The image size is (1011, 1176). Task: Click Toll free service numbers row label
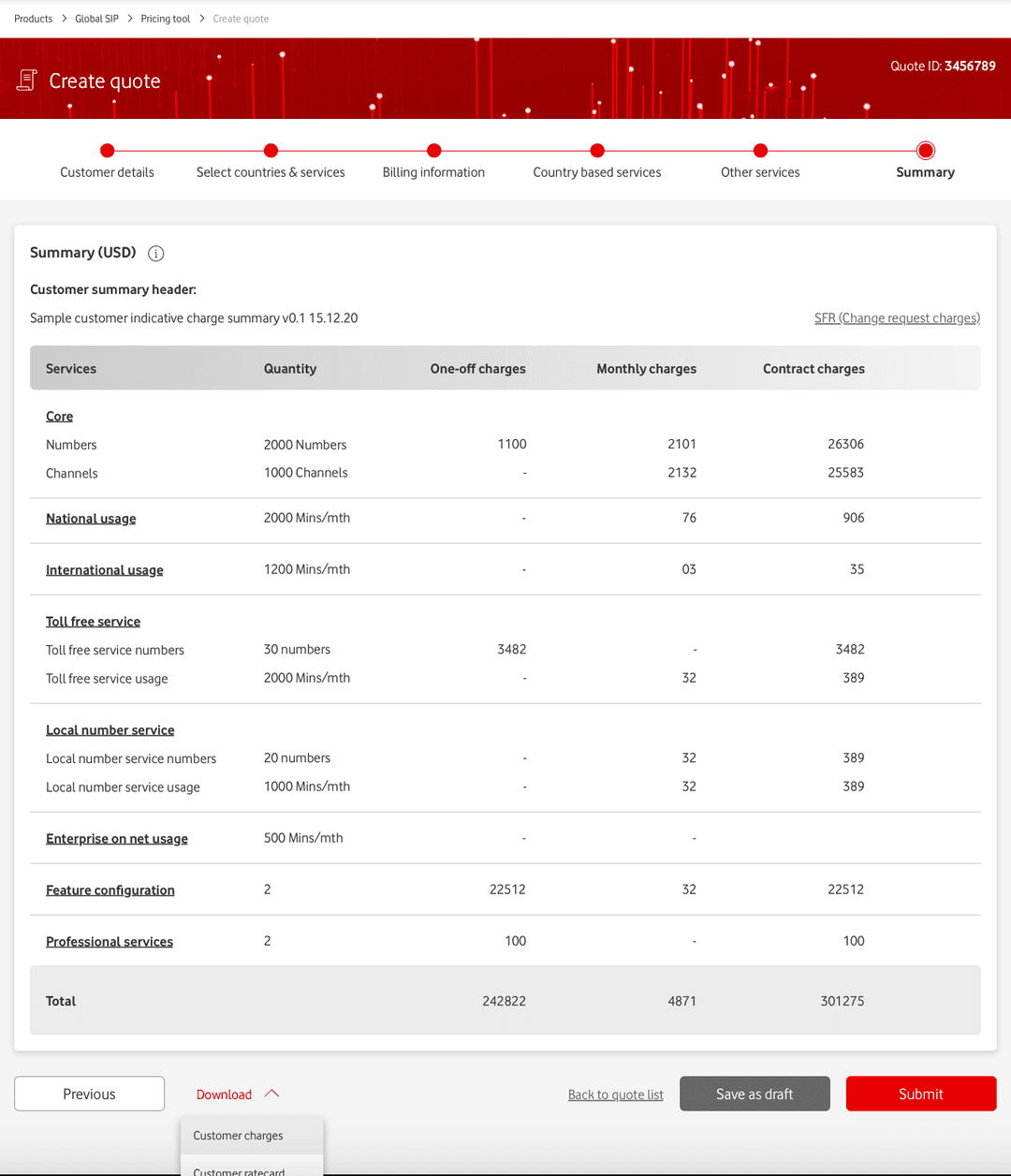click(x=115, y=650)
